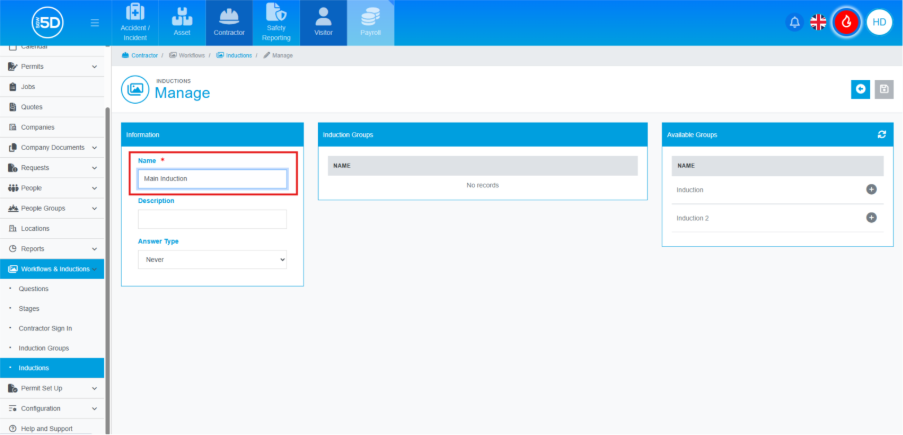
Task: Click the red flame alert icon
Action: pos(847,22)
